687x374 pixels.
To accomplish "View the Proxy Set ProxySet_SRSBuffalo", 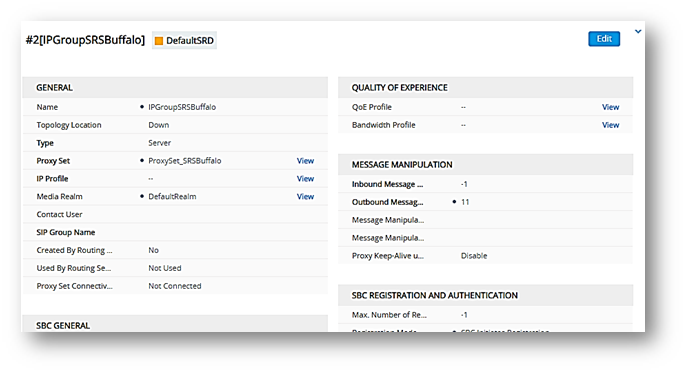I will (305, 161).
